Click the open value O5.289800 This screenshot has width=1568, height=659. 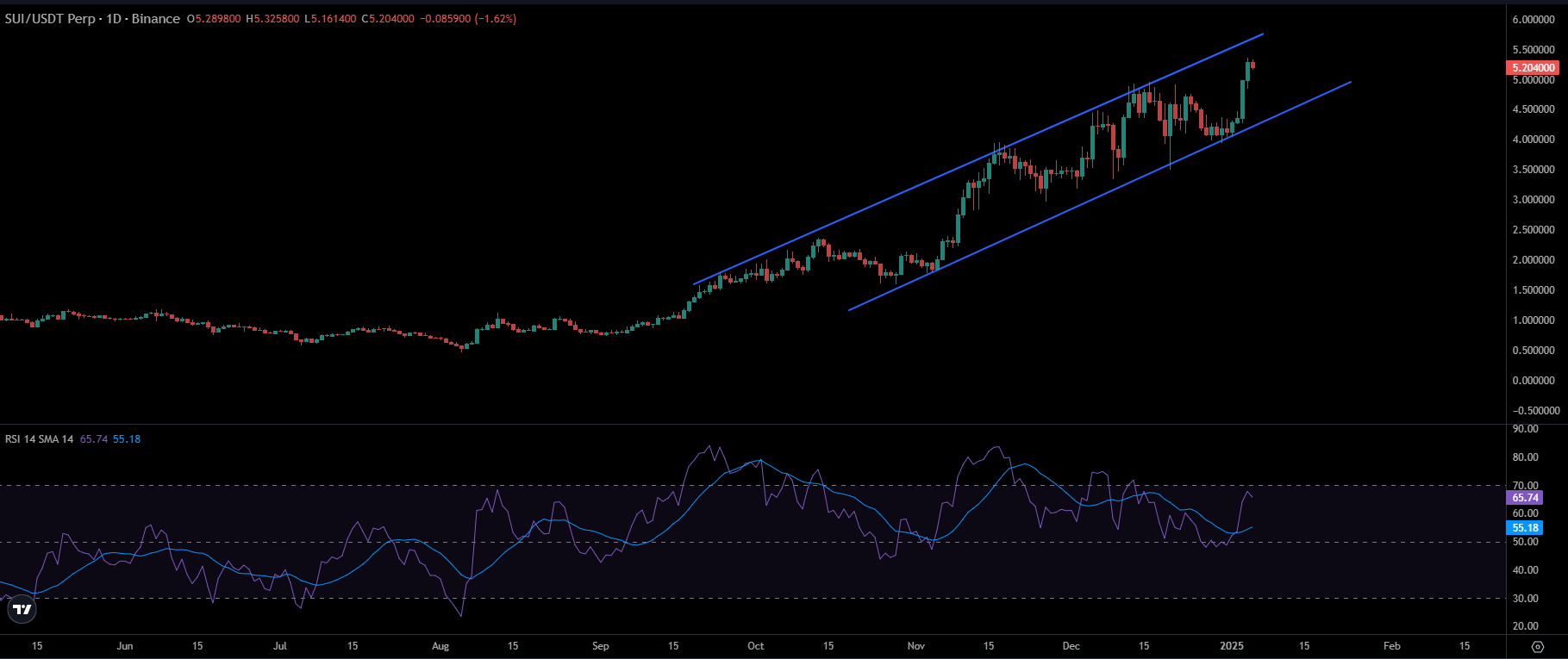click(x=214, y=18)
